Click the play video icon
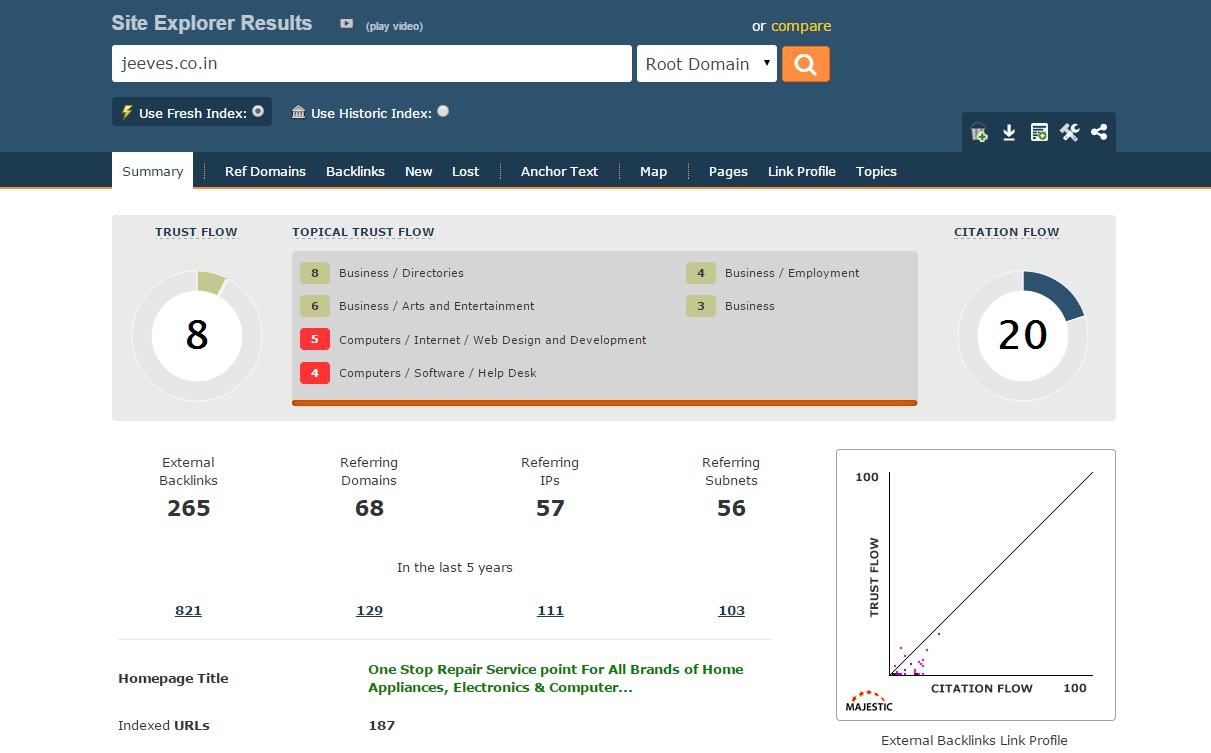This screenshot has width=1211, height=753. coord(346,24)
